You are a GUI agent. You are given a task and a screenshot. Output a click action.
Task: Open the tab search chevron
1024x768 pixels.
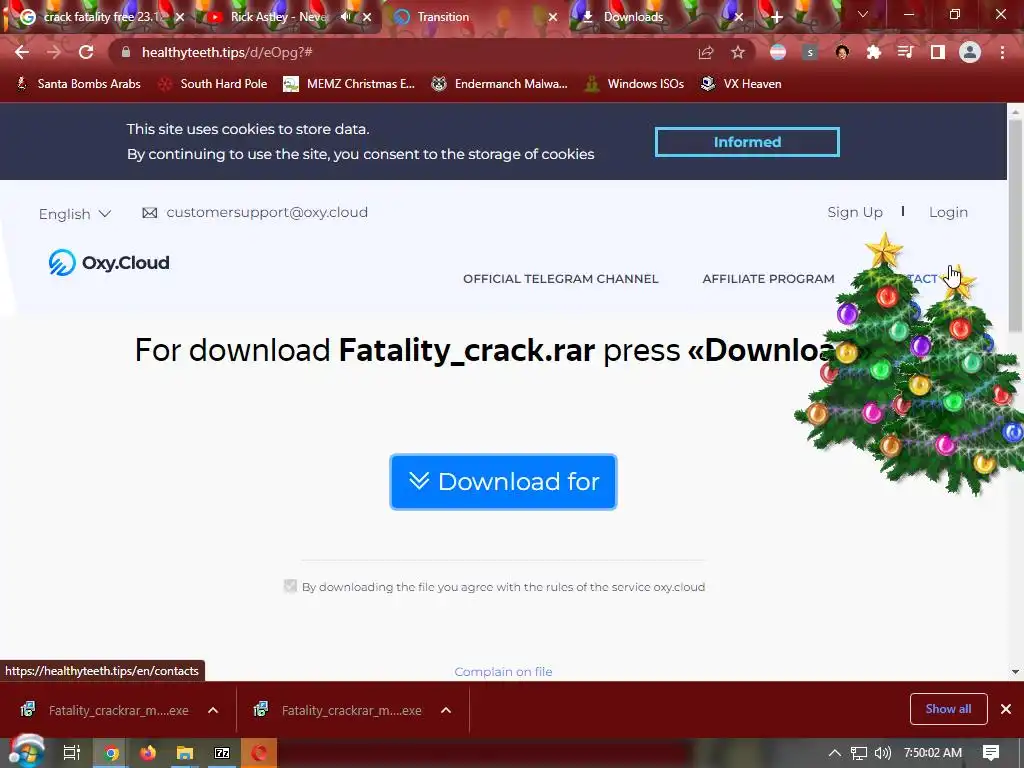coord(863,14)
